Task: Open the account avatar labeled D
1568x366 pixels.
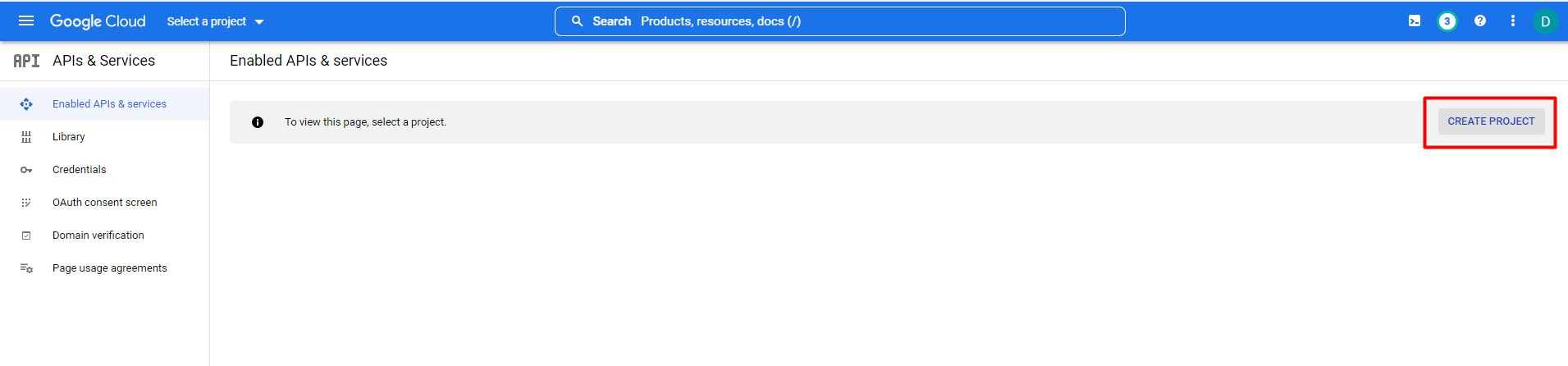Action: point(1545,21)
